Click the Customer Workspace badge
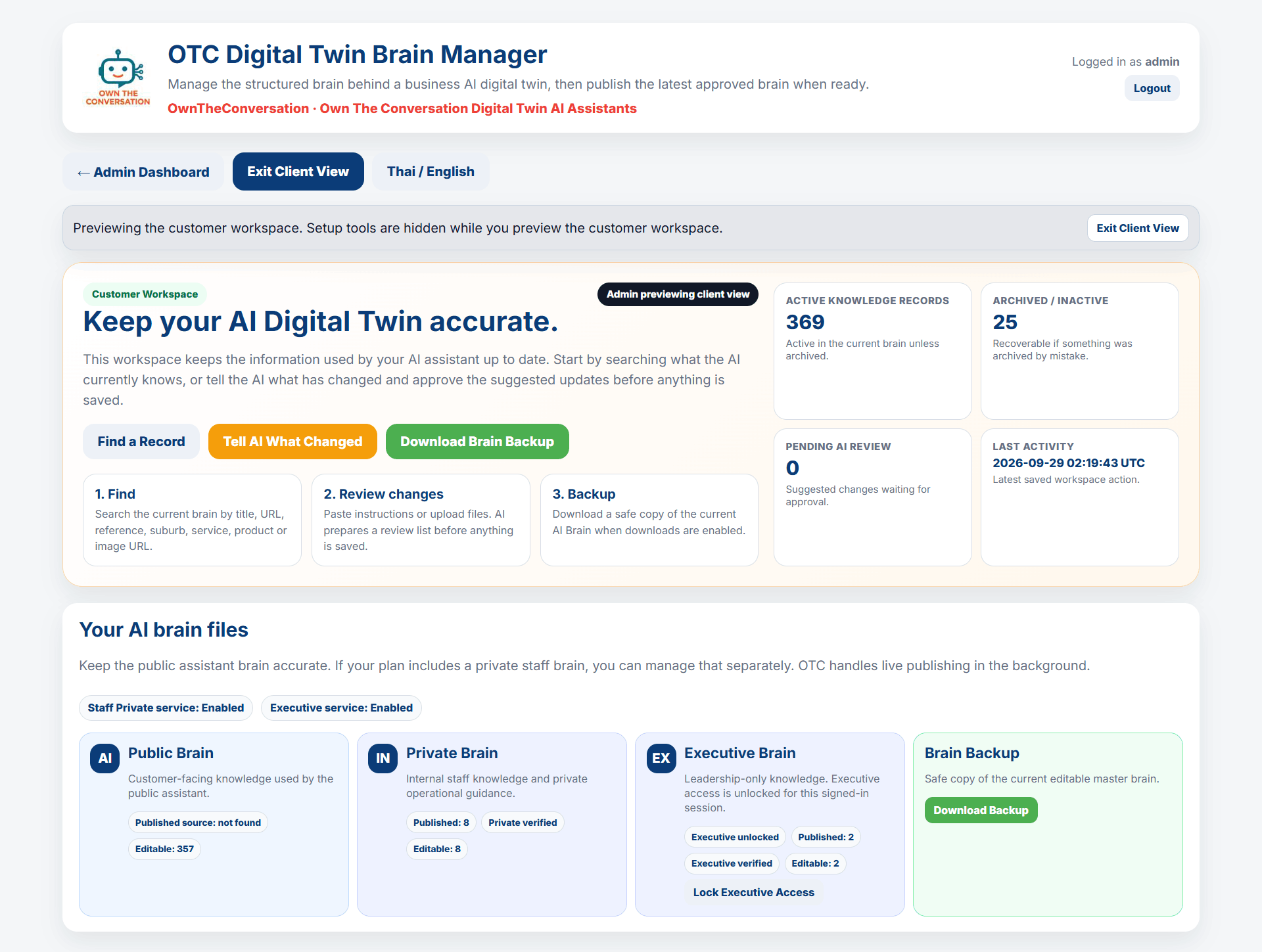1262x952 pixels. pyautogui.click(x=145, y=294)
